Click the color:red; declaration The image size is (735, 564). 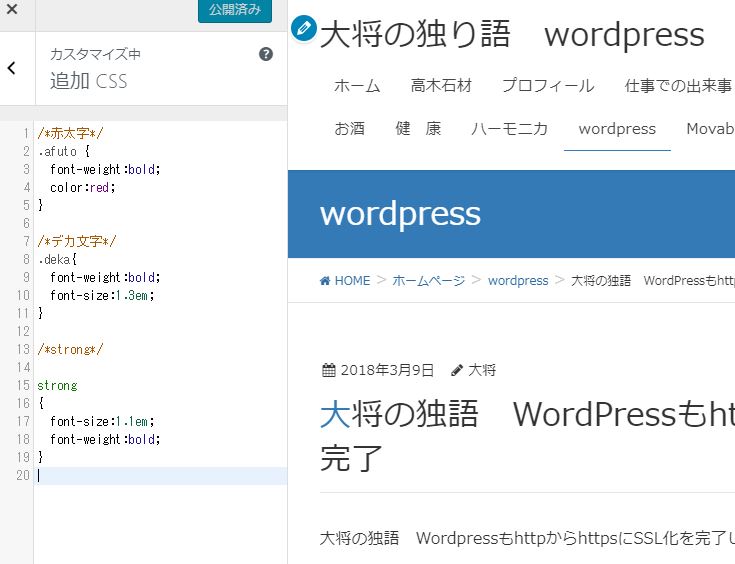[82, 188]
